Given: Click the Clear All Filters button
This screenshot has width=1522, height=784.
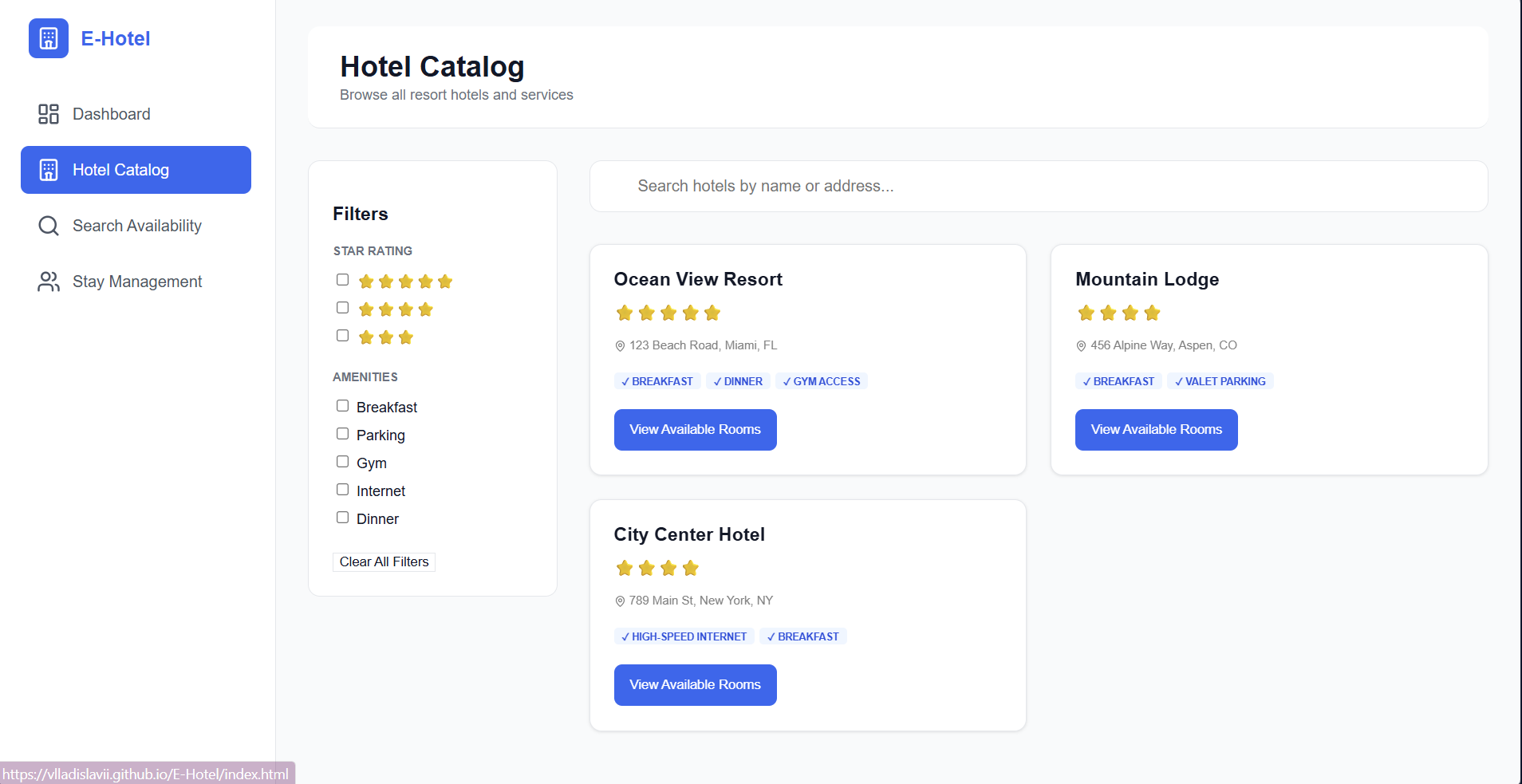Looking at the screenshot, I should coord(384,561).
